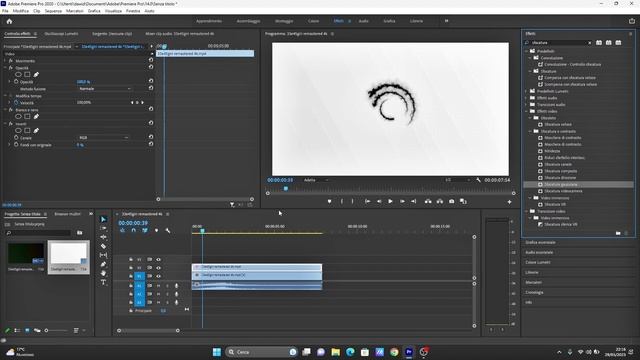Viewport: 640px width, 360px height.
Task: Open playback resolution 1/2 dropdown
Action: pyautogui.click(x=458, y=180)
